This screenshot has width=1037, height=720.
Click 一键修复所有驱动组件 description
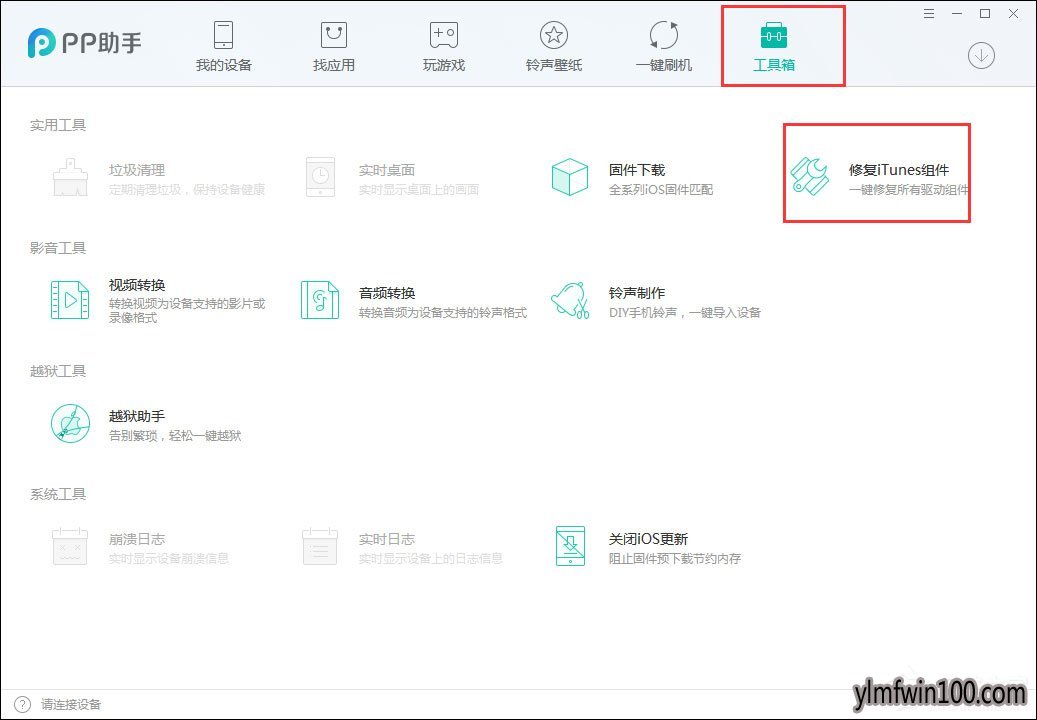click(x=909, y=190)
